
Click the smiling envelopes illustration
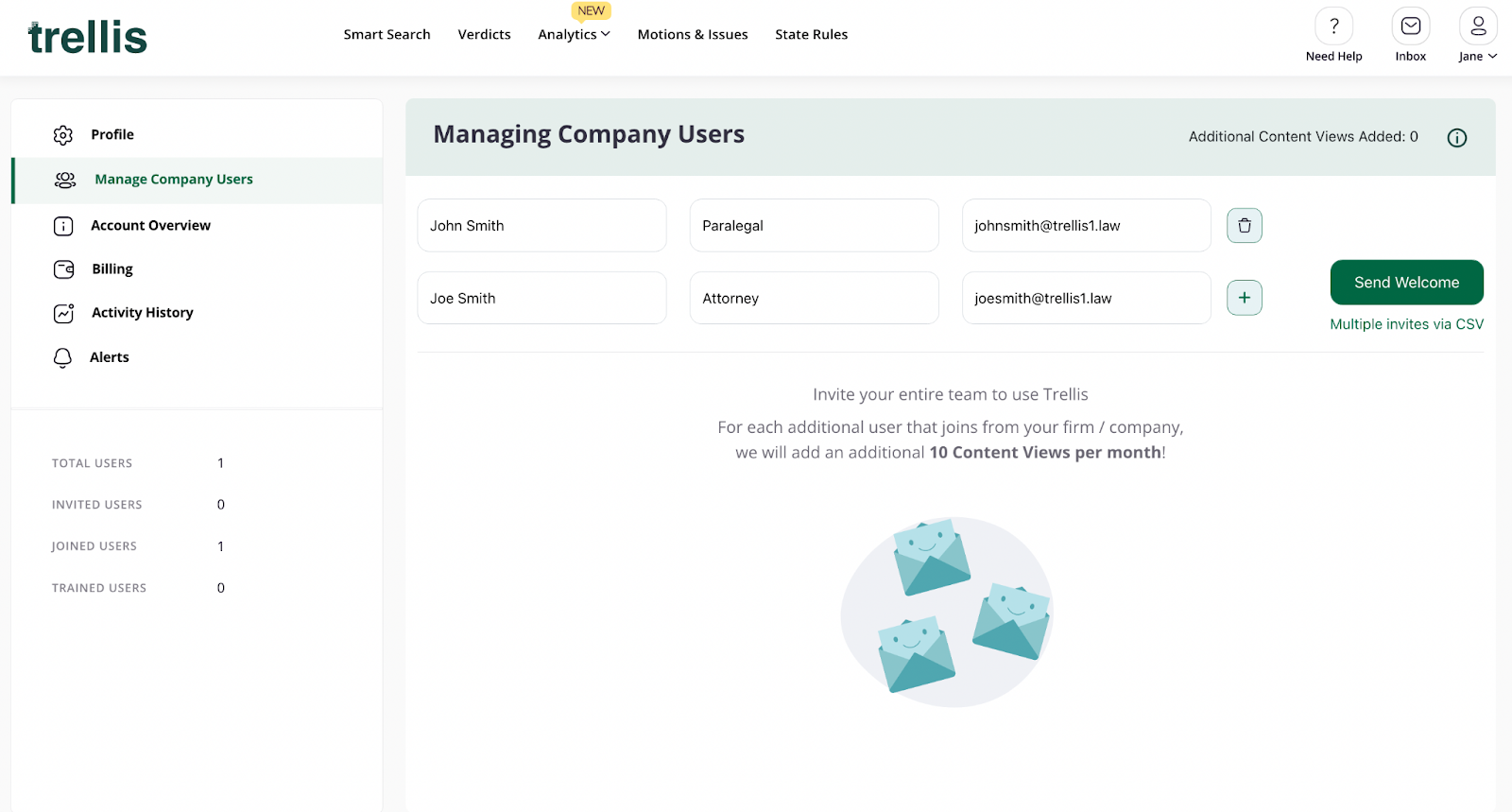948,612
